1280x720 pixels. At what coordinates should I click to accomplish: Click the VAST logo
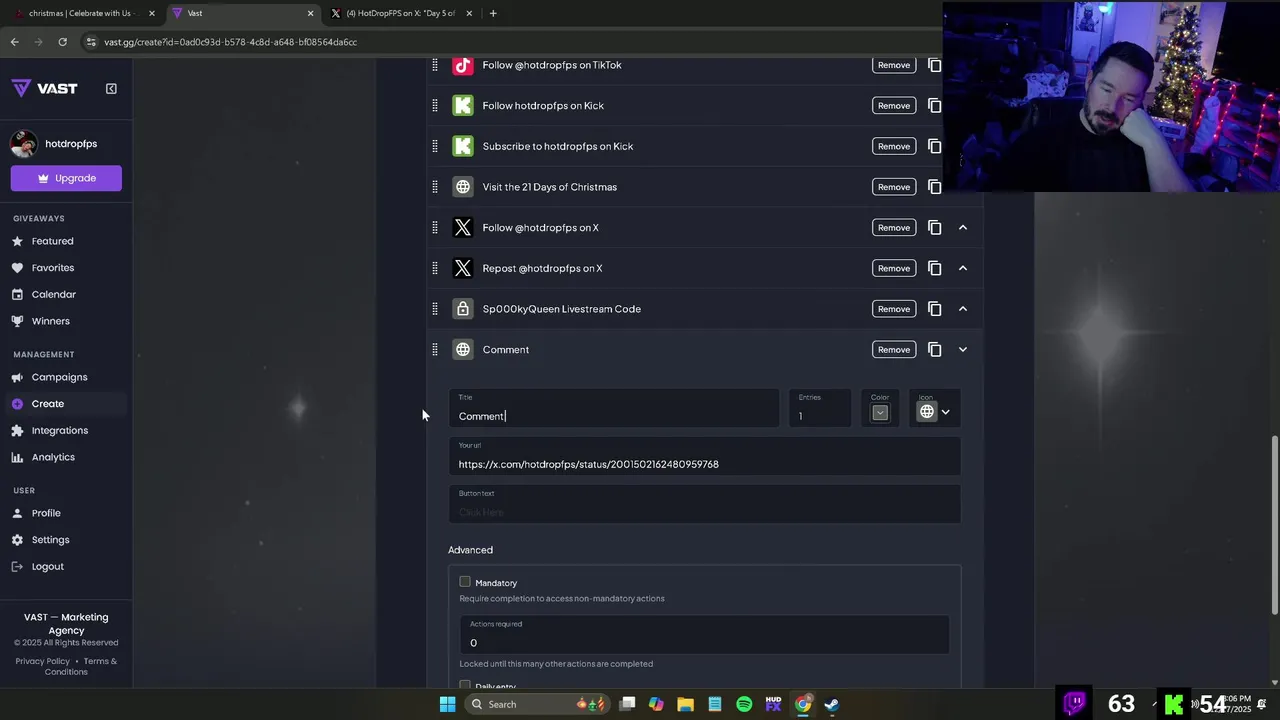click(x=45, y=88)
